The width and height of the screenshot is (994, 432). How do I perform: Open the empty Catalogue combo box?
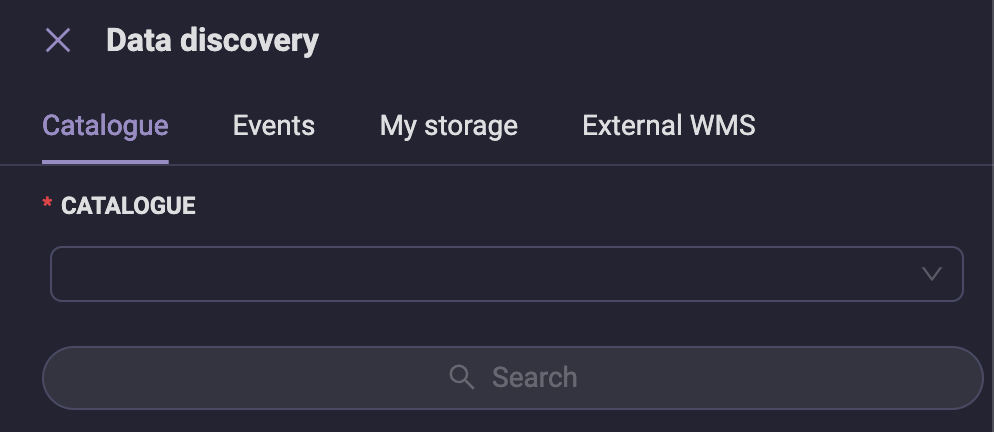pos(507,274)
